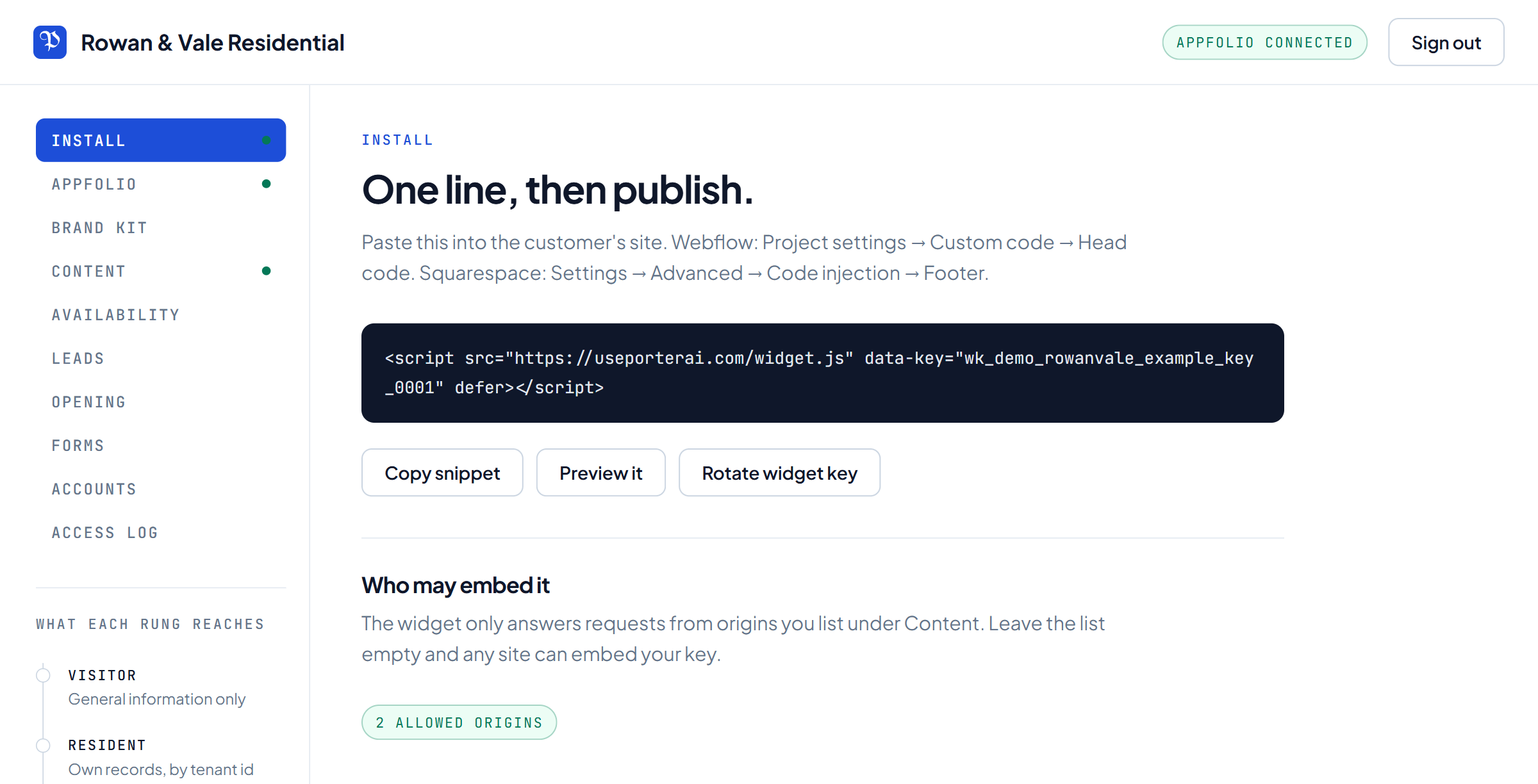Open the Availability section
This screenshot has width=1538, height=784.
161,314
